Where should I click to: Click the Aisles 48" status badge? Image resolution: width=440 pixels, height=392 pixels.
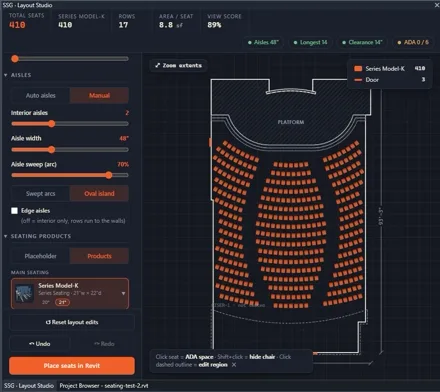coord(263,42)
